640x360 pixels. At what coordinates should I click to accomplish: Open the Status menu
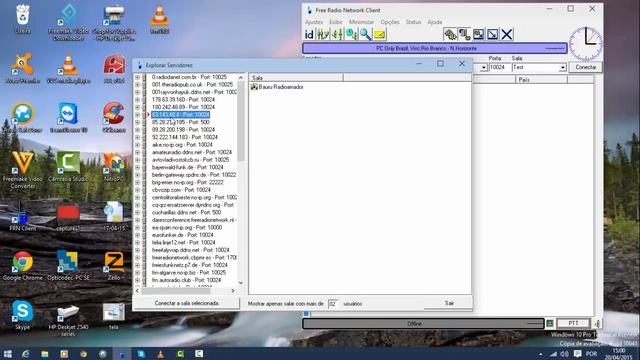point(413,22)
